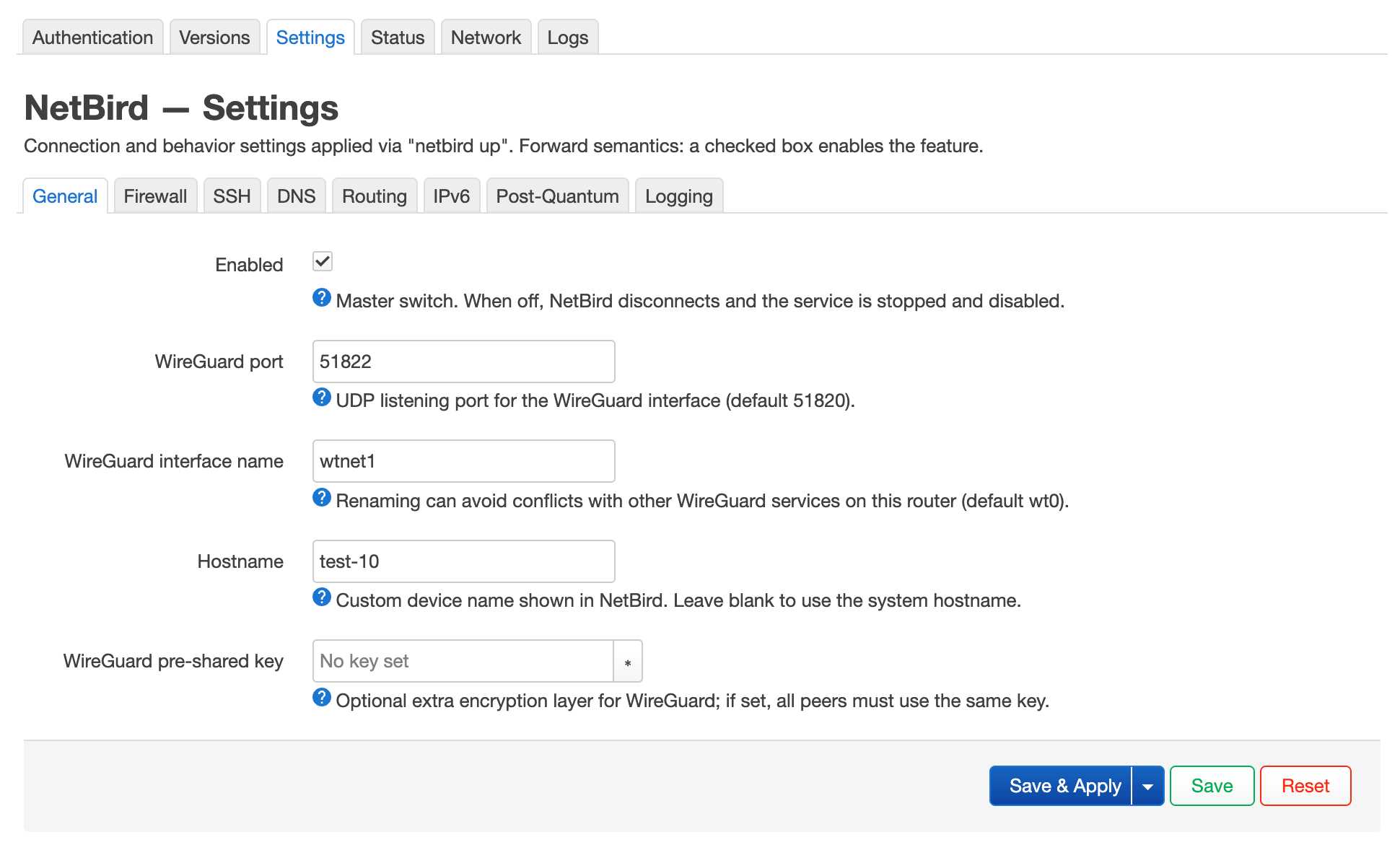Viewport: 1400px width, 863px height.
Task: Click the 'Master switch' description text
Action: [700, 301]
